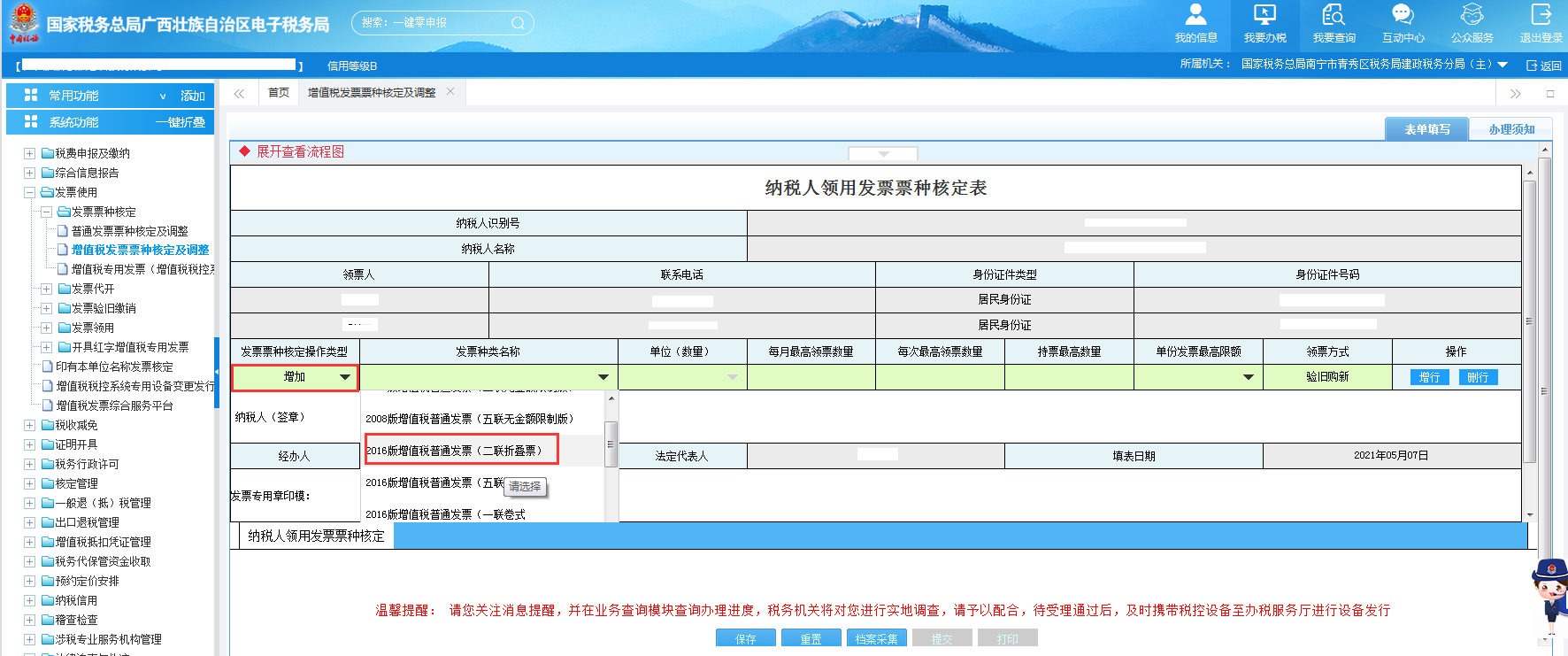The width and height of the screenshot is (1568, 656).
Task: Click the 保存 button
Action: click(x=745, y=638)
